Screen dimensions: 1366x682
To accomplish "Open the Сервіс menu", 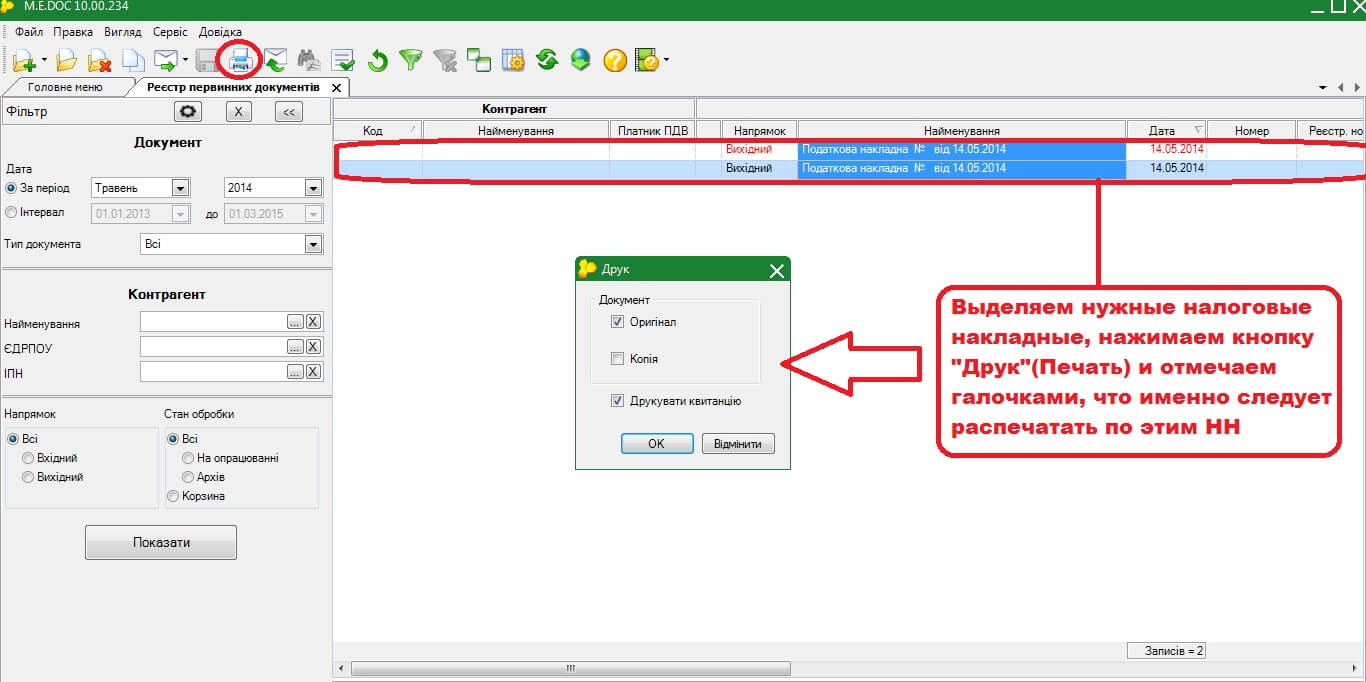I will point(170,32).
